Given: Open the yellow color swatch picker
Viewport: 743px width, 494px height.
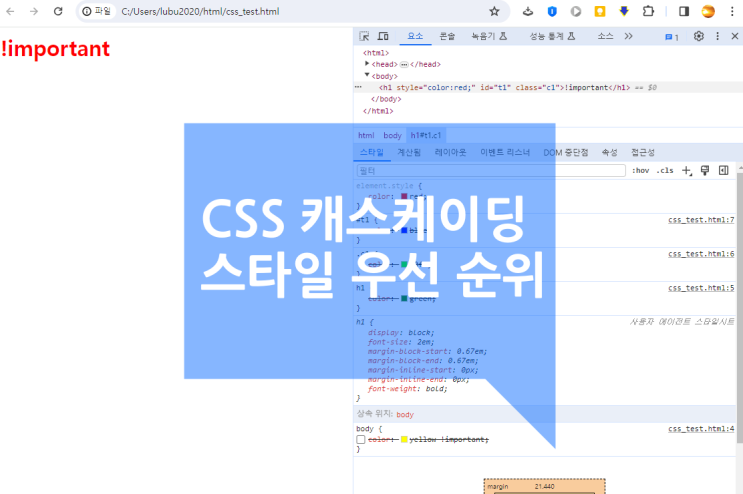Looking at the screenshot, I should coord(404,440).
